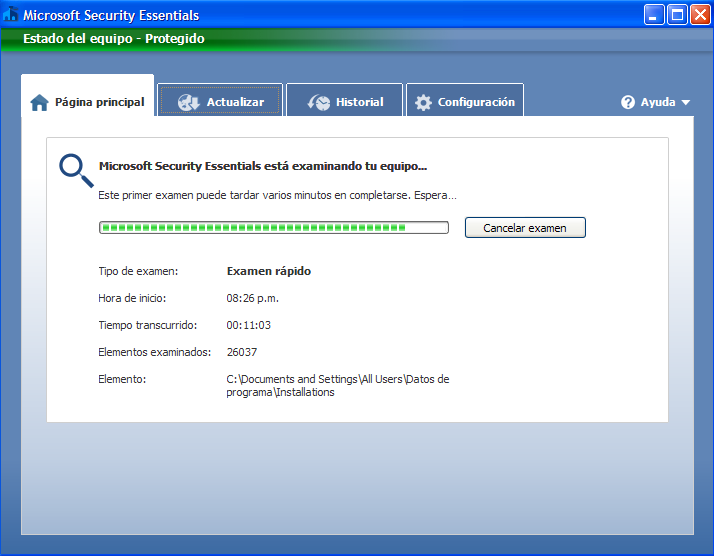
Task: Minimize the Security Essentials window
Action: pos(654,15)
